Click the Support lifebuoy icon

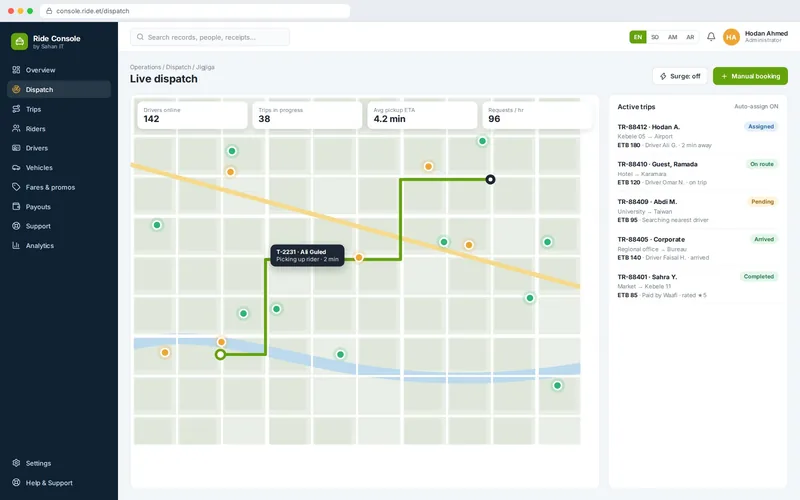pos(16,226)
